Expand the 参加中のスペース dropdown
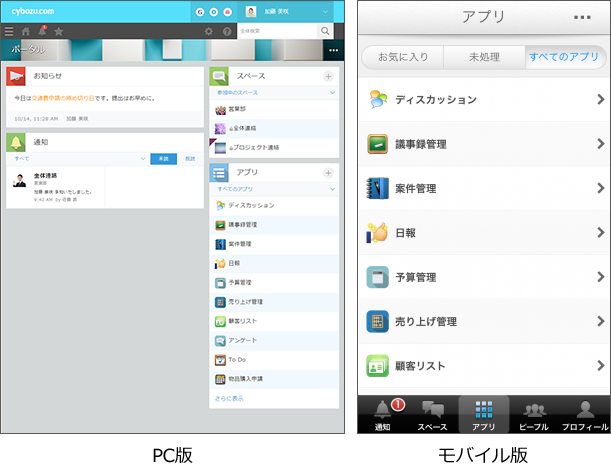 pos(332,92)
